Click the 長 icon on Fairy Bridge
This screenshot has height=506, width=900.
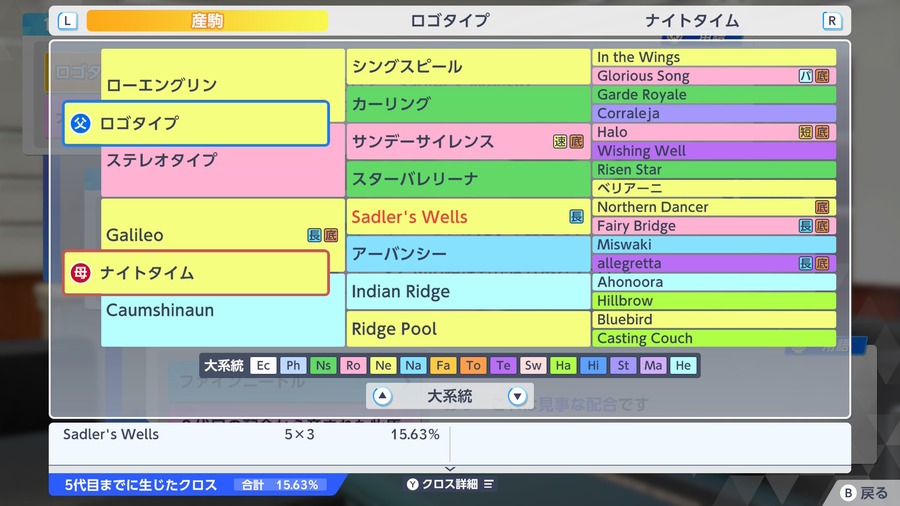(x=806, y=226)
